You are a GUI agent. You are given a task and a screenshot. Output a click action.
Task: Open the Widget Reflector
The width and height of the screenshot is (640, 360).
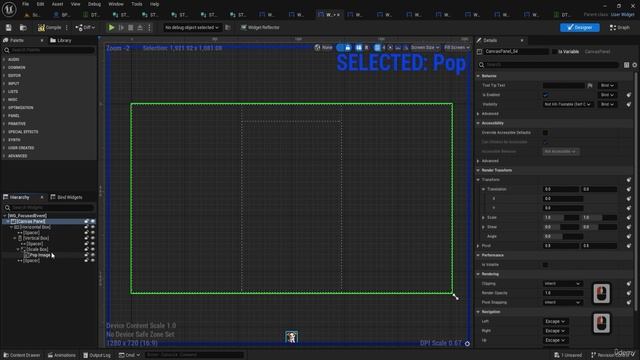(260, 27)
